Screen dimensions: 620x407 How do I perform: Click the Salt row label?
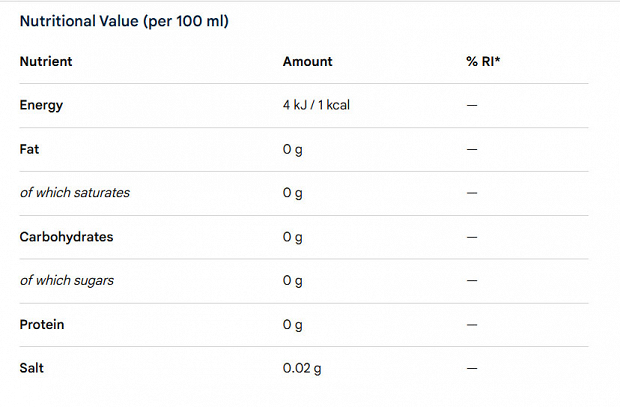point(32,368)
